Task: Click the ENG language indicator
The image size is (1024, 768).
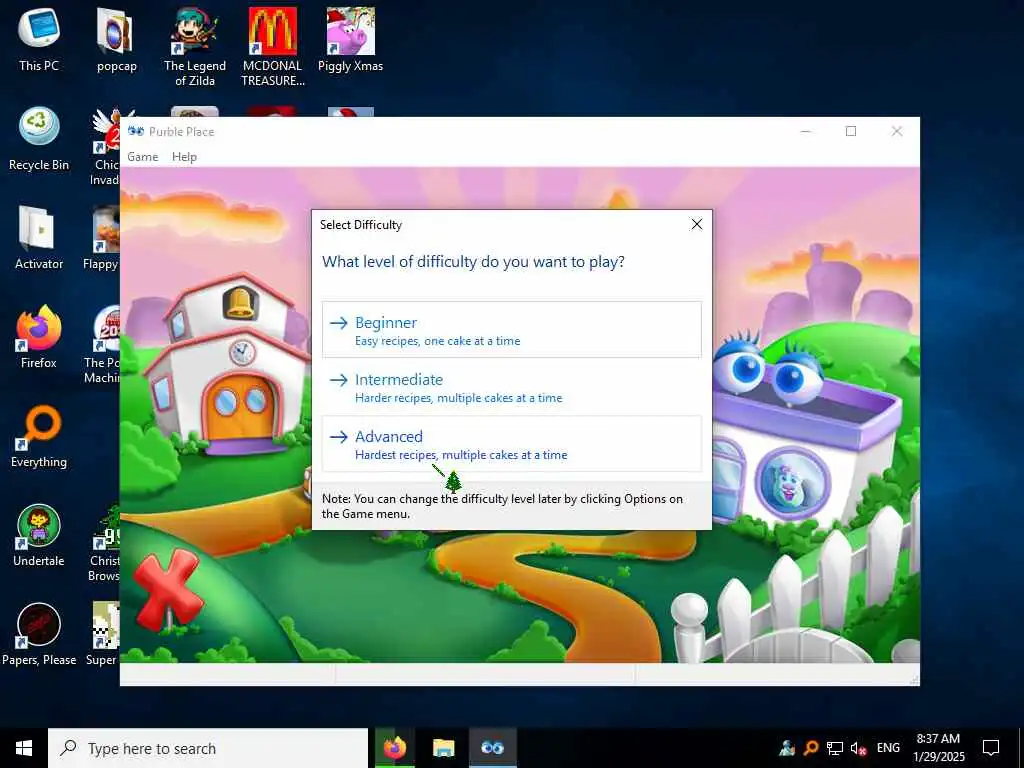Action: 888,748
